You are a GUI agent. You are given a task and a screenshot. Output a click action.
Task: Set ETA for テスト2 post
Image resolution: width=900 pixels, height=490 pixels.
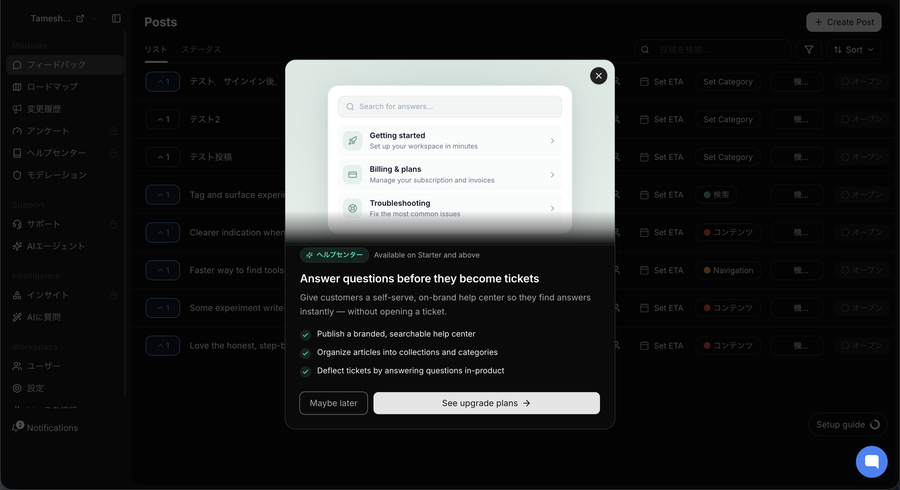662,119
